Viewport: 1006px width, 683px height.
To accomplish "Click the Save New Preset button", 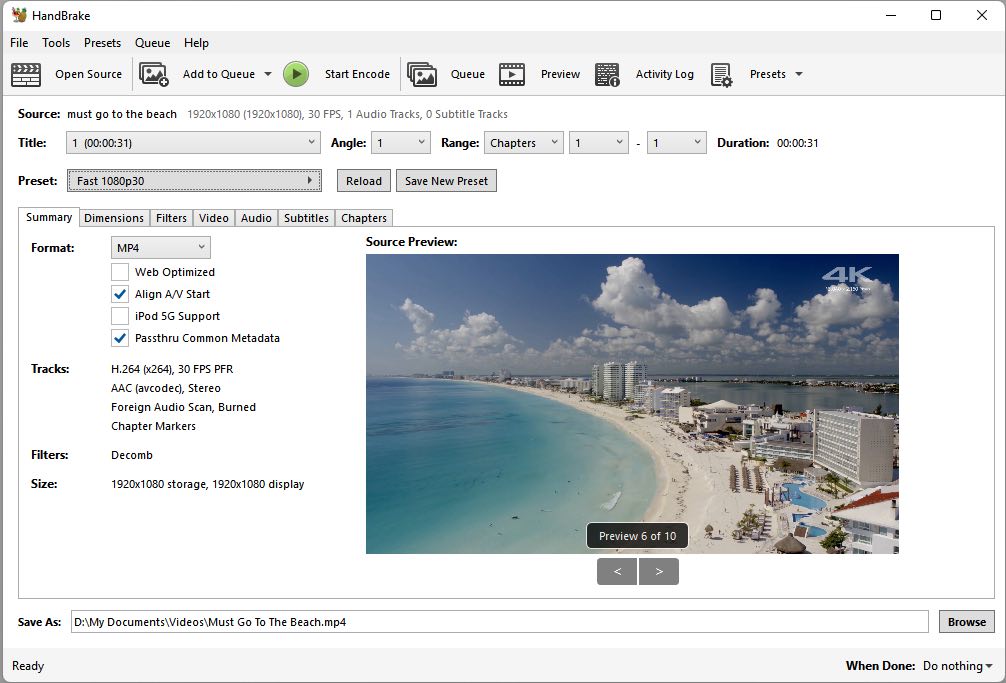I will click(446, 180).
